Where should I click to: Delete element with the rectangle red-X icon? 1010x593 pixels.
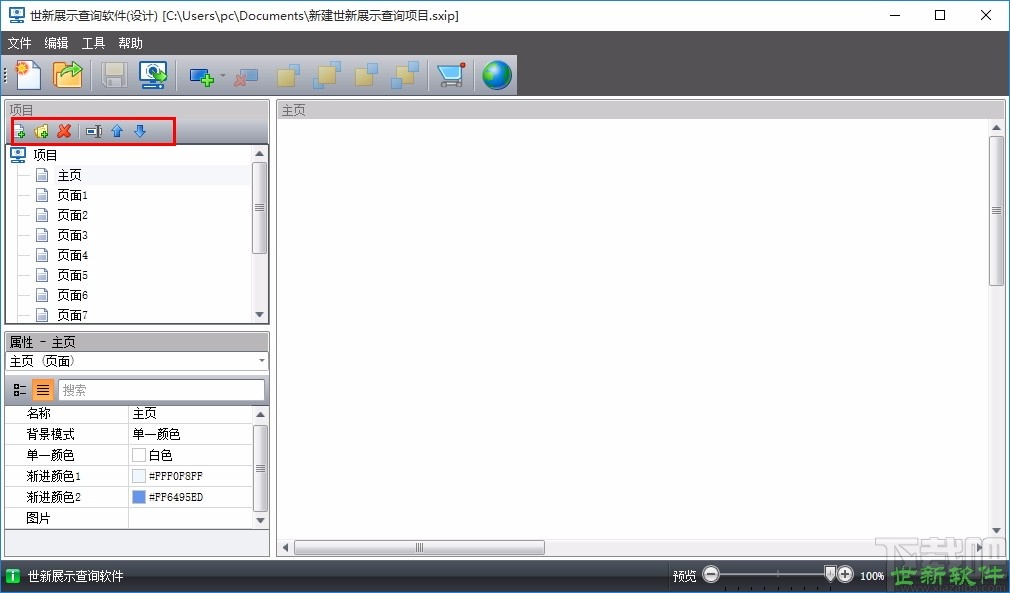pyautogui.click(x=246, y=77)
